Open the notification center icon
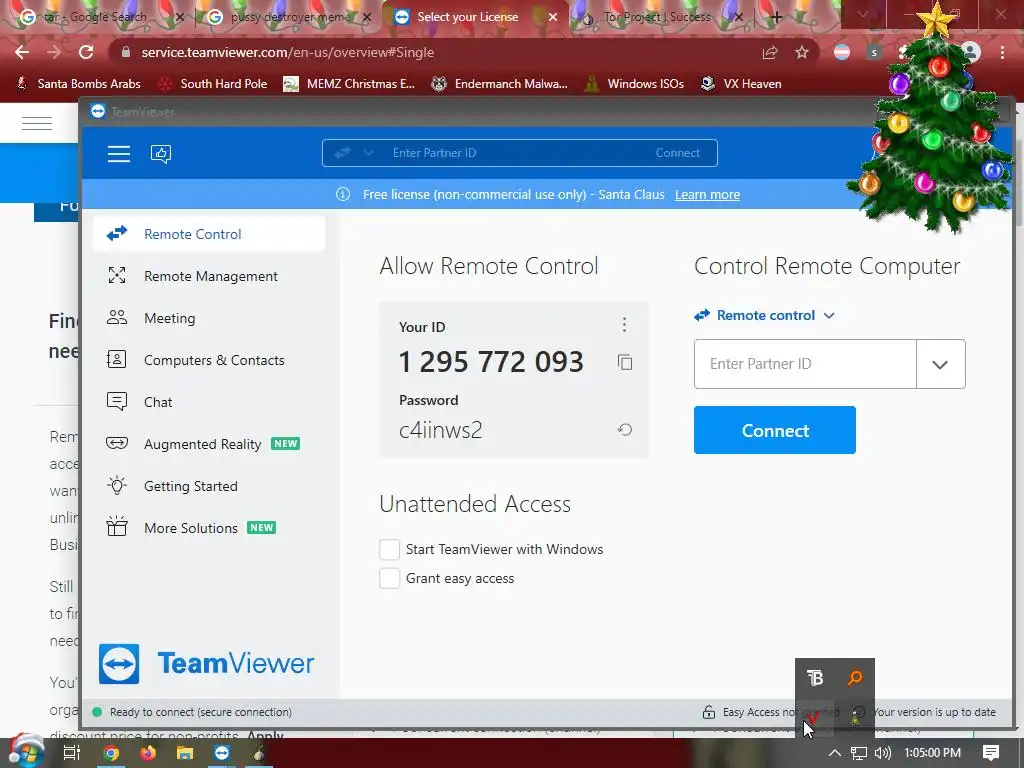 (x=991, y=753)
